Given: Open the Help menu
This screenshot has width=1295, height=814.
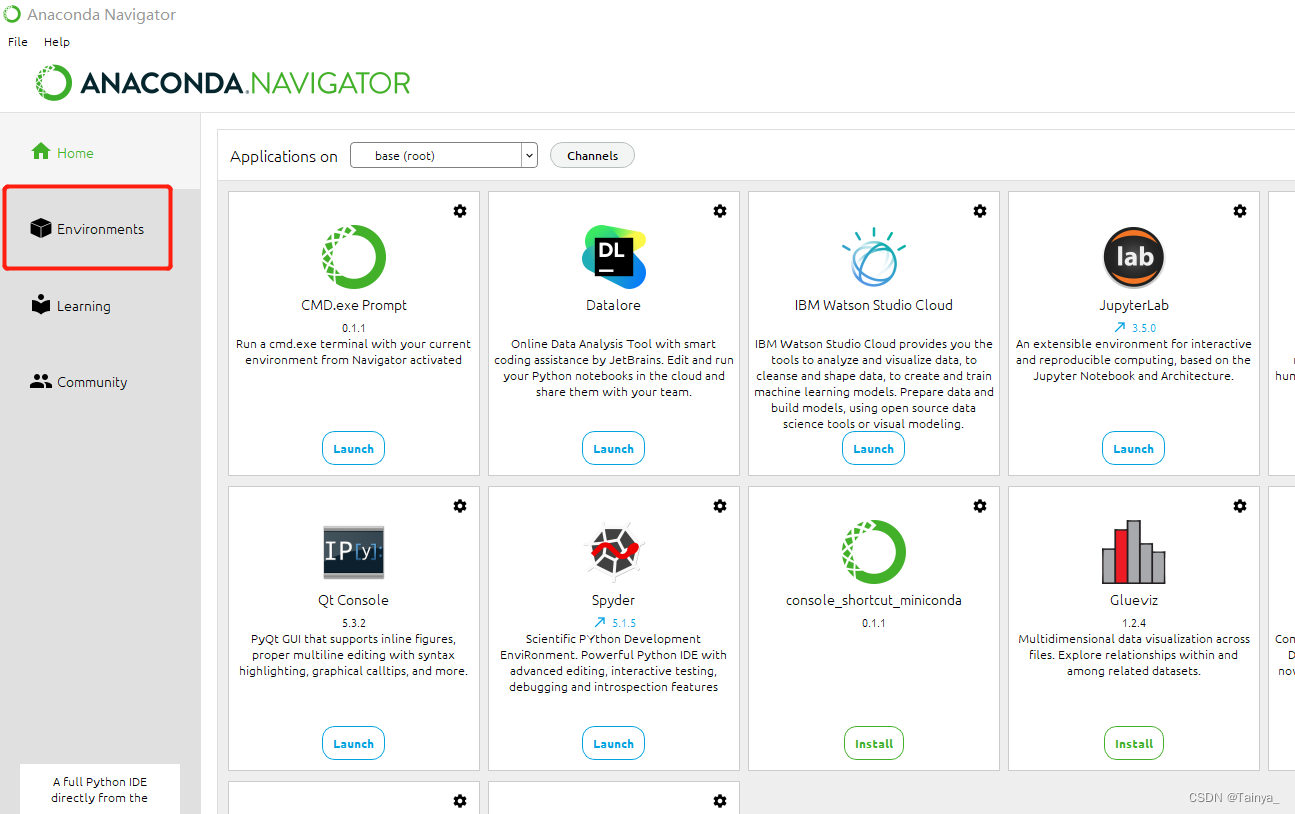Looking at the screenshot, I should coord(57,42).
